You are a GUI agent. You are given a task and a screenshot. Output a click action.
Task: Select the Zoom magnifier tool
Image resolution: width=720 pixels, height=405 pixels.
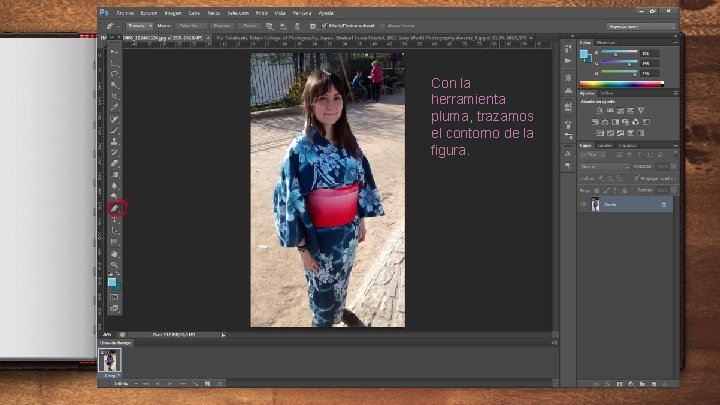[114, 264]
